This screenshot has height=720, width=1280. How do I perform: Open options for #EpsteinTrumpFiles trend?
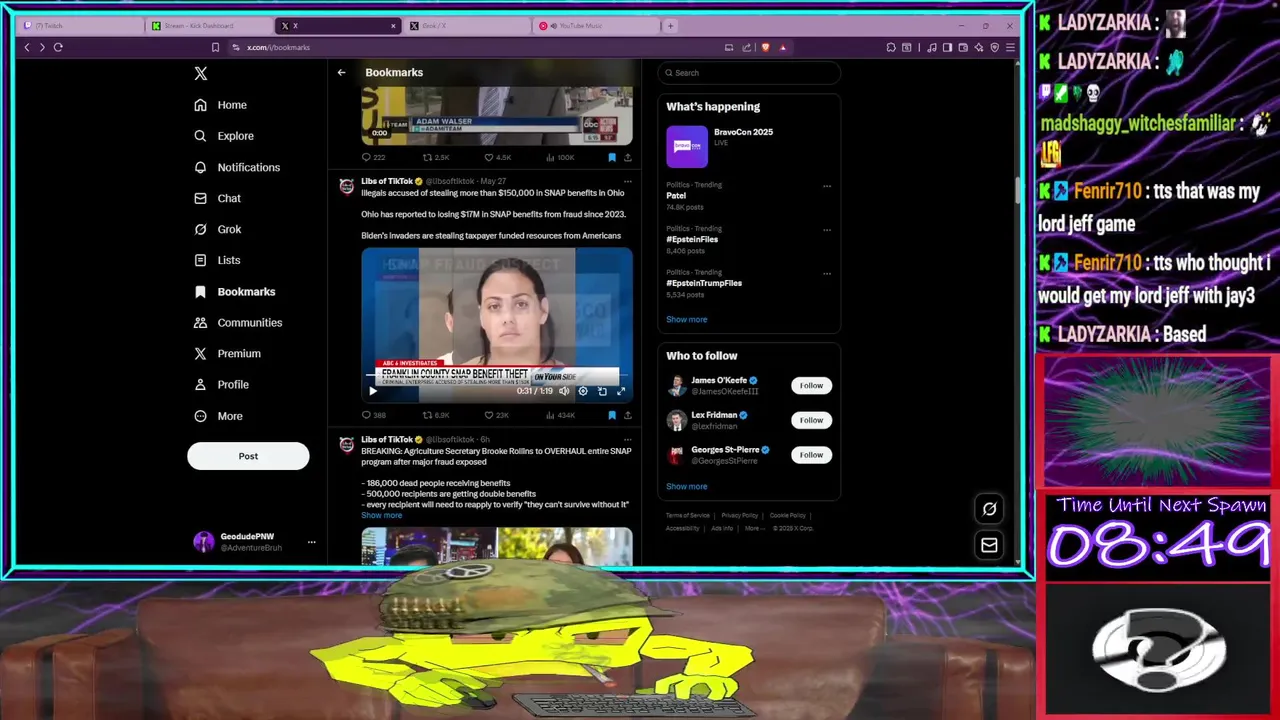pyautogui.click(x=827, y=273)
